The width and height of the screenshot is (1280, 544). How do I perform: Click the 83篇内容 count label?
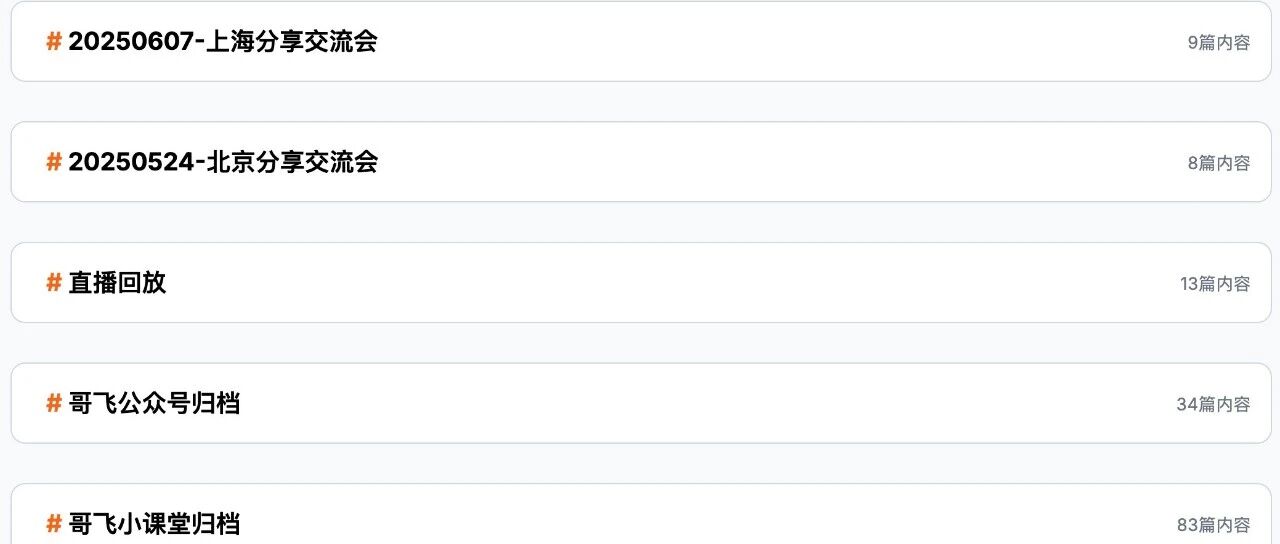point(1212,525)
